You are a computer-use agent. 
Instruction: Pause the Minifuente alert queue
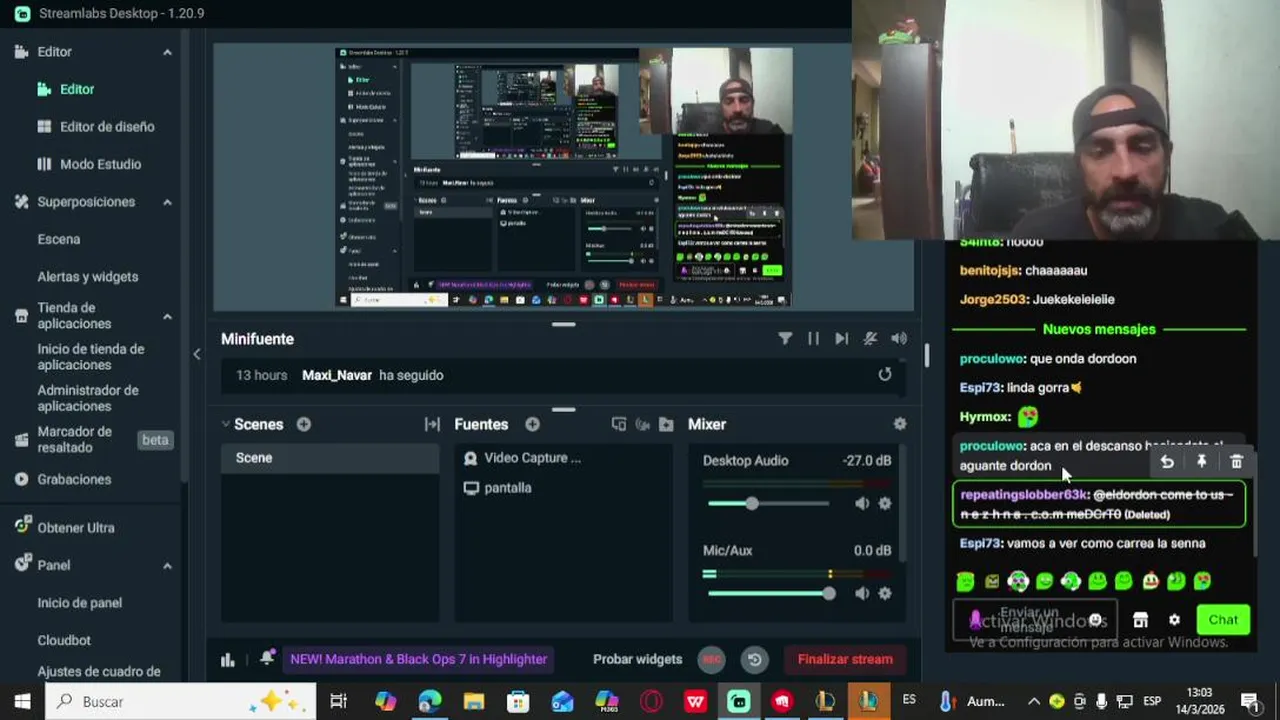pyautogui.click(x=813, y=339)
